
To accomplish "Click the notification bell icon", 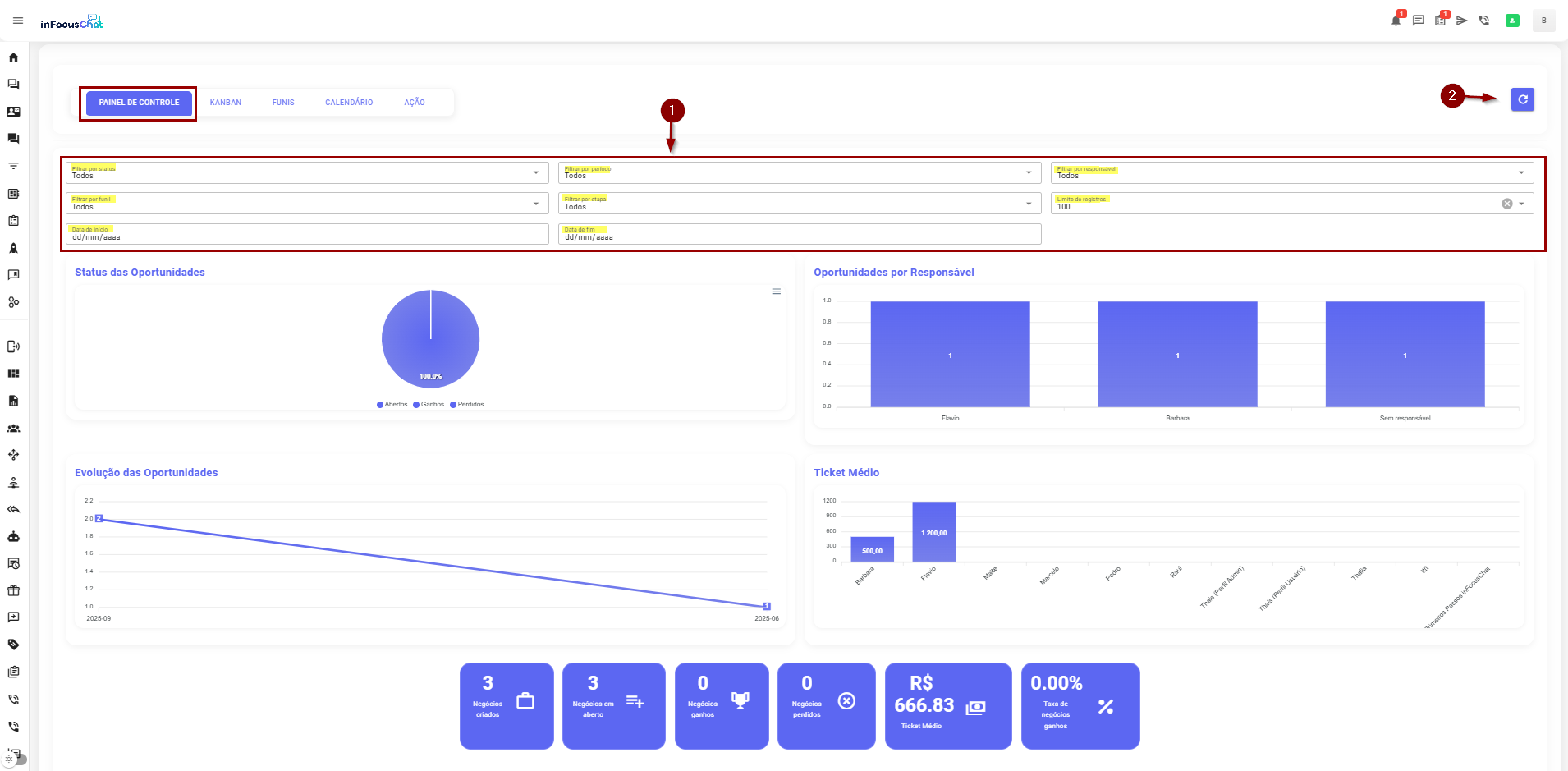I will 1396,21.
